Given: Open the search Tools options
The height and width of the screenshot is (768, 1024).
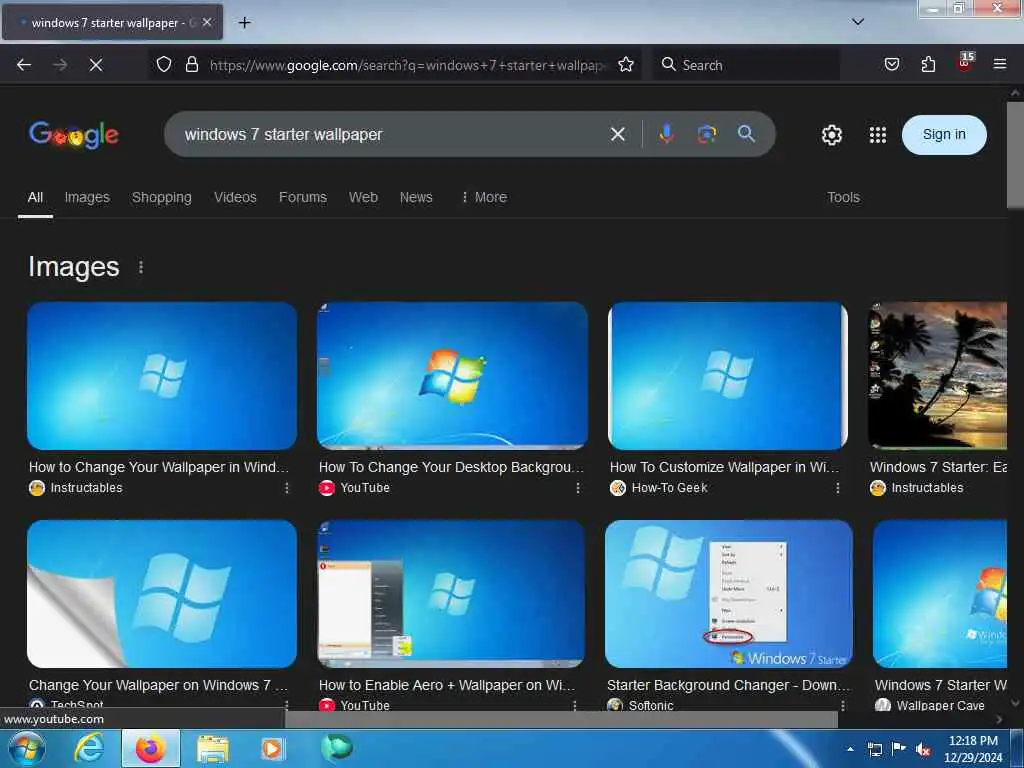Looking at the screenshot, I should 843,197.
